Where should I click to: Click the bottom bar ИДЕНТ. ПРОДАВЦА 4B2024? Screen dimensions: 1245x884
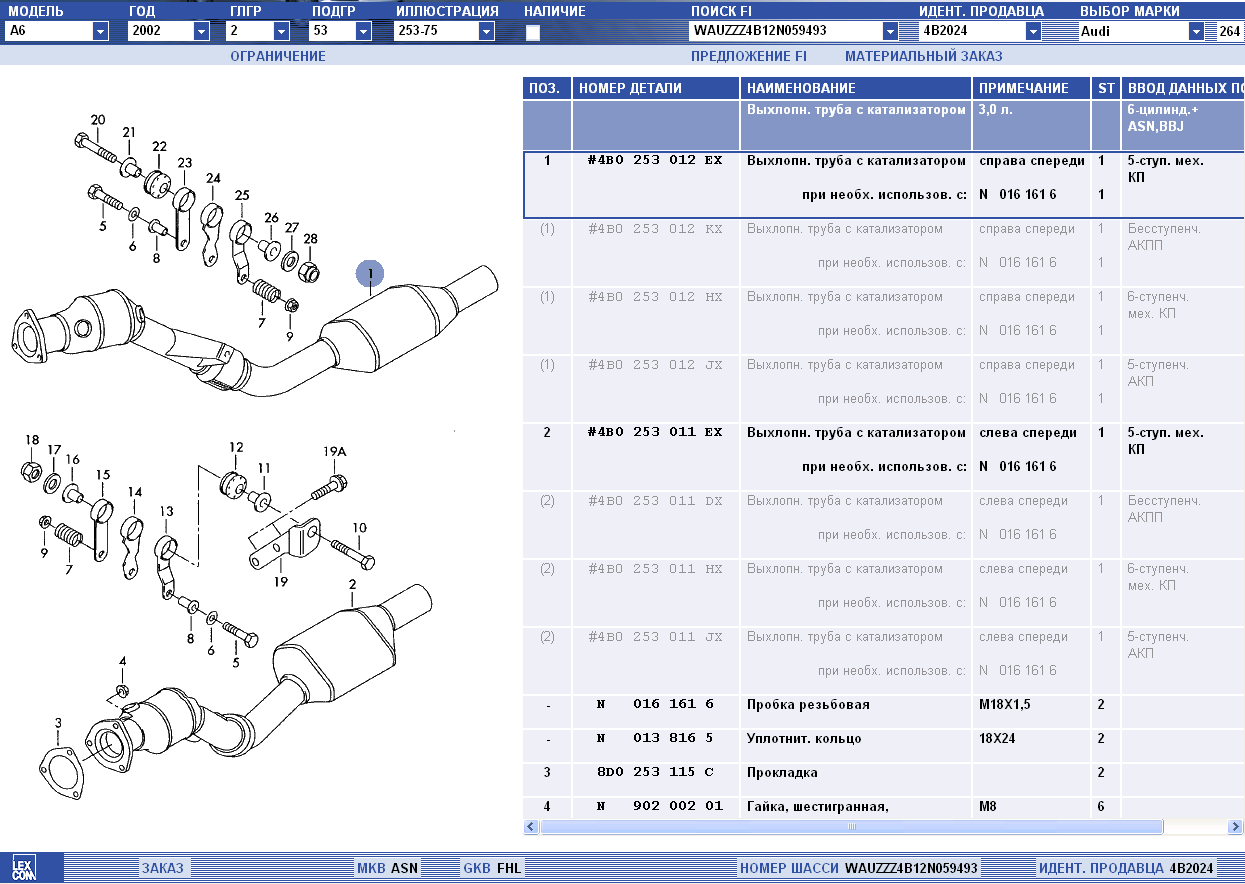coord(1126,868)
